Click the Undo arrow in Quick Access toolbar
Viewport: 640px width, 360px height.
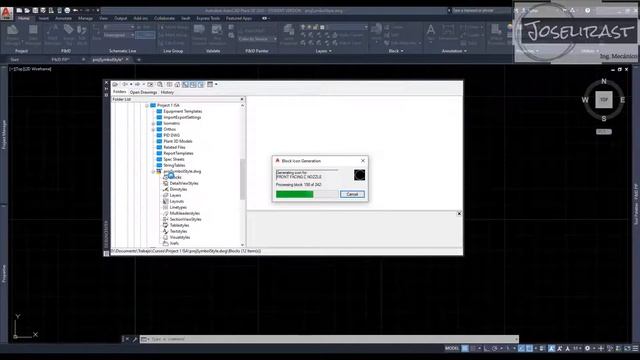coord(76,10)
